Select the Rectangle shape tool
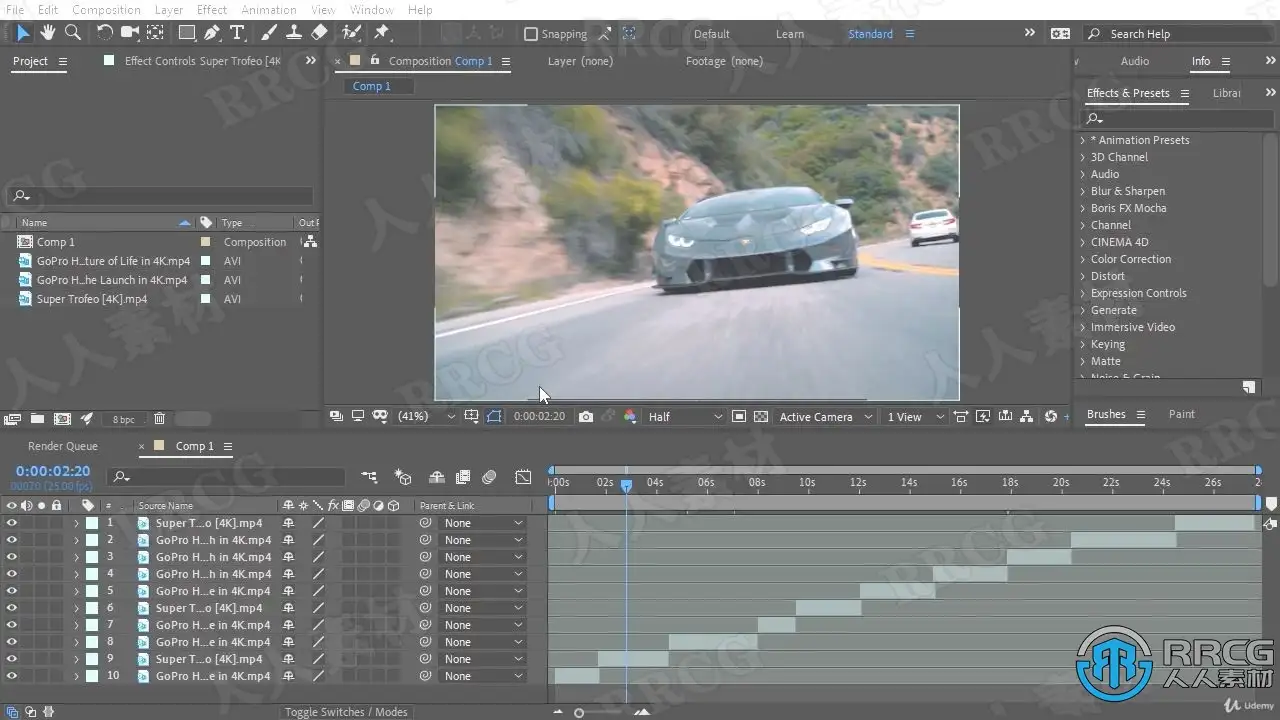 [x=186, y=33]
